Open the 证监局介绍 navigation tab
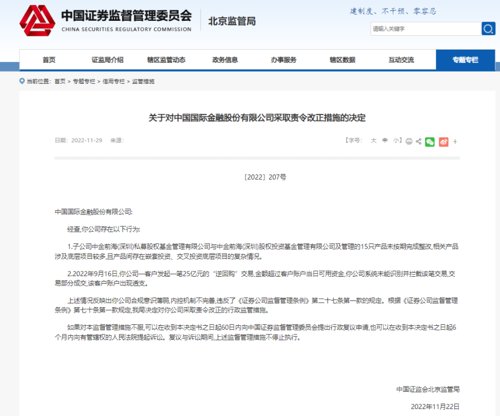500x416 pixels. (x=108, y=60)
